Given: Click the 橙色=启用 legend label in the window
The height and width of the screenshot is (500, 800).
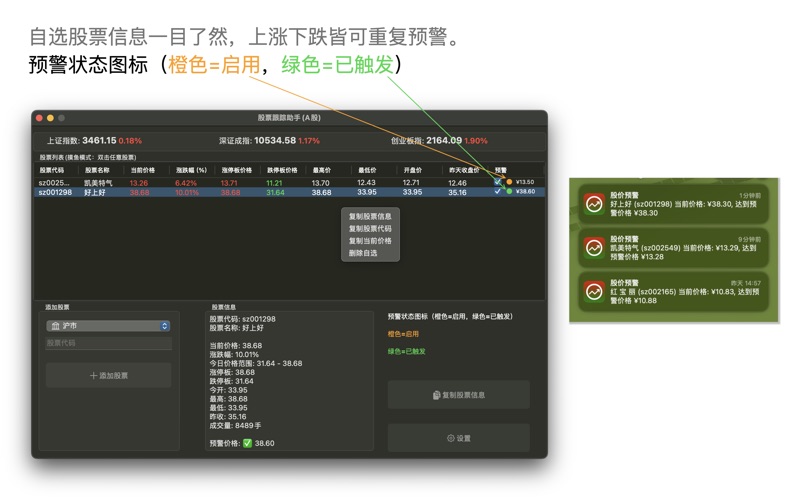Looking at the screenshot, I should (403, 334).
